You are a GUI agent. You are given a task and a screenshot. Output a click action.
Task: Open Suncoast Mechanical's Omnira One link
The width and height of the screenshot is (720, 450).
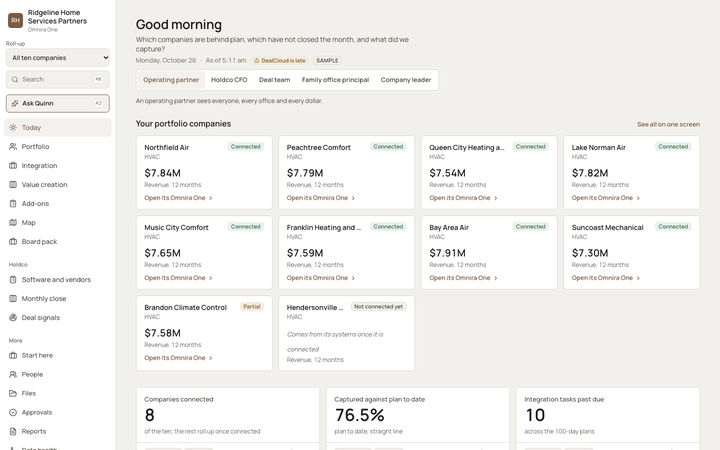point(606,278)
